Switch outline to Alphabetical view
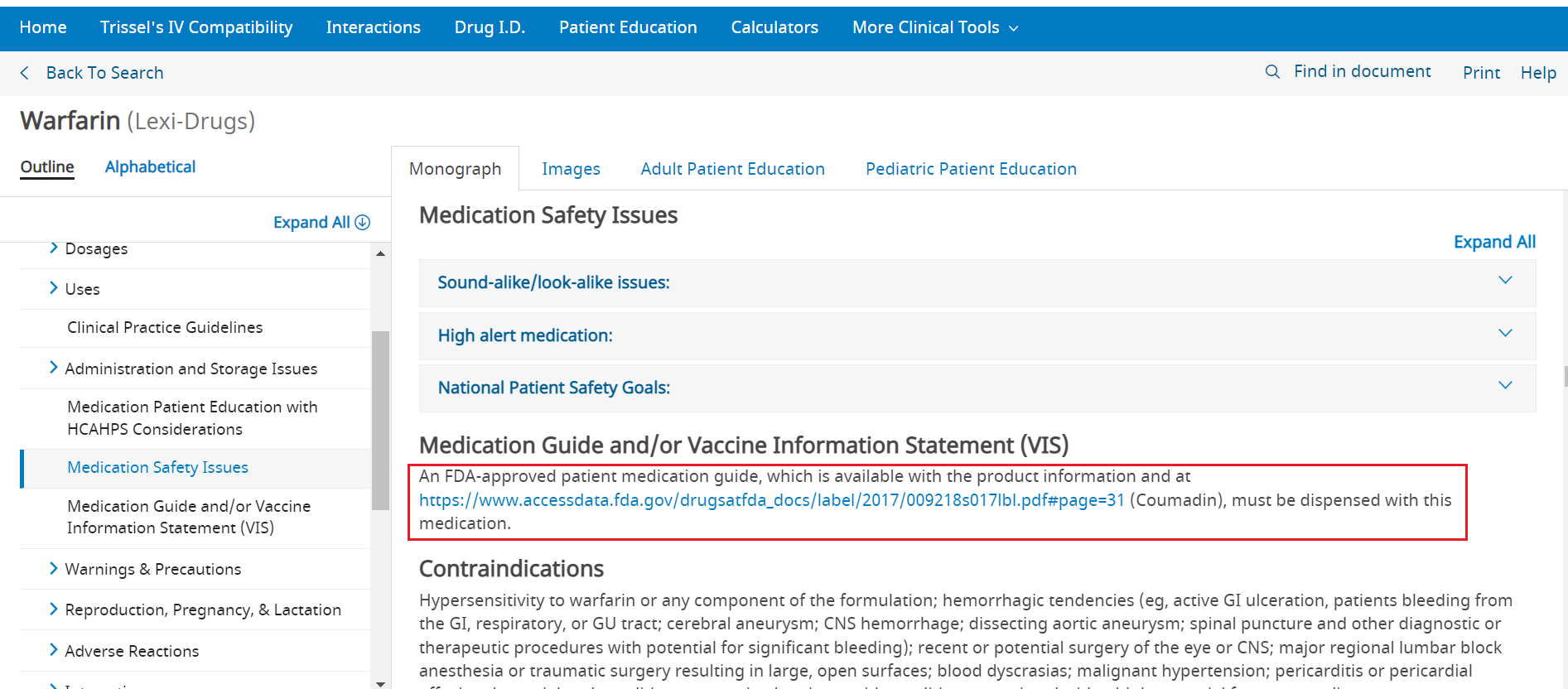This screenshot has height=689, width=1568. point(150,167)
